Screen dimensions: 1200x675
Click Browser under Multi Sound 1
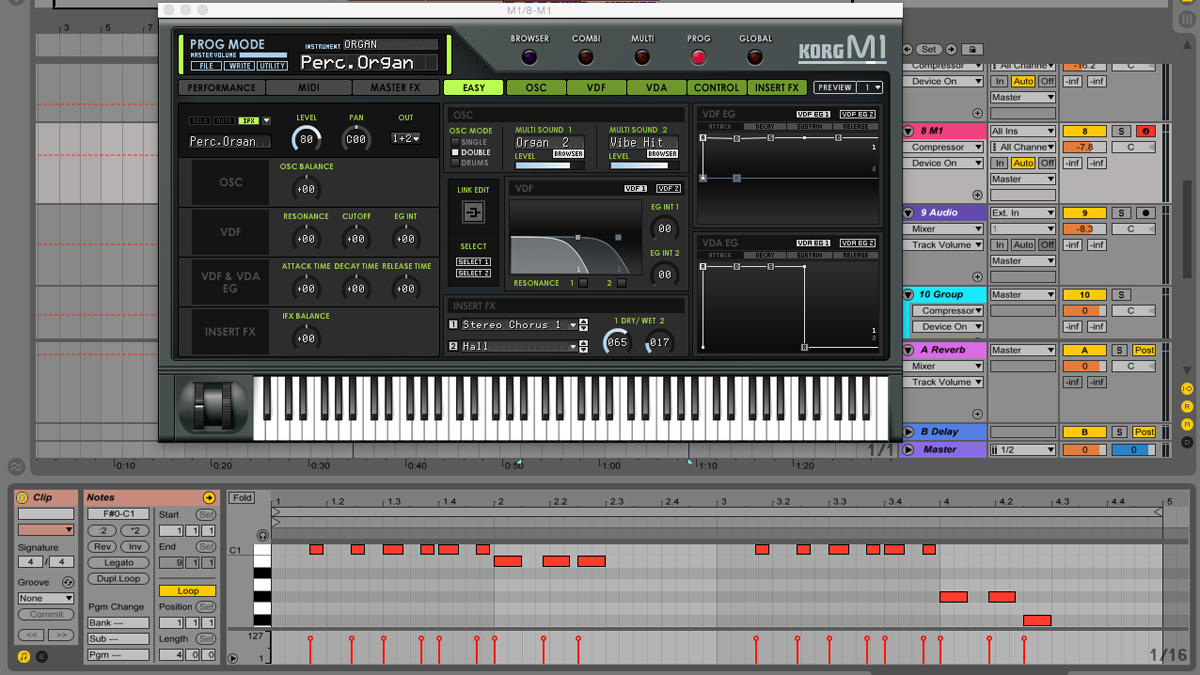pos(568,154)
